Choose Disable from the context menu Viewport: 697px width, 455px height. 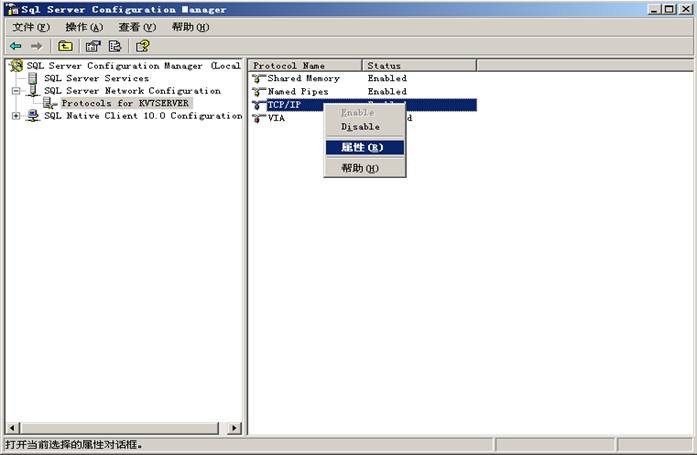click(x=360, y=127)
